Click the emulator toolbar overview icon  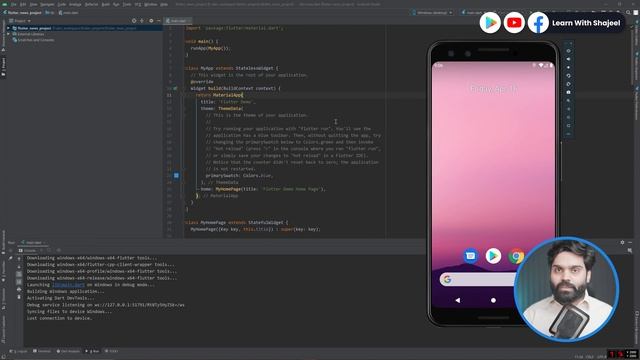tap(568, 126)
